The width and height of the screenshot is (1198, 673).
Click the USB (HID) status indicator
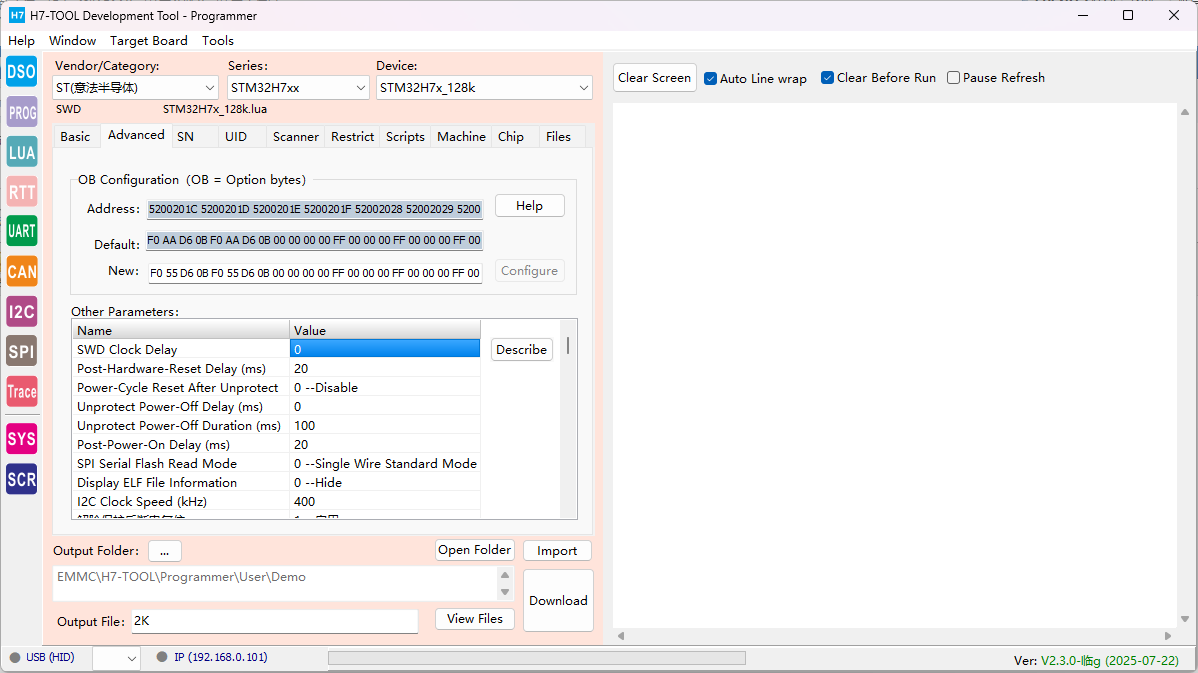pyautogui.click(x=42, y=657)
